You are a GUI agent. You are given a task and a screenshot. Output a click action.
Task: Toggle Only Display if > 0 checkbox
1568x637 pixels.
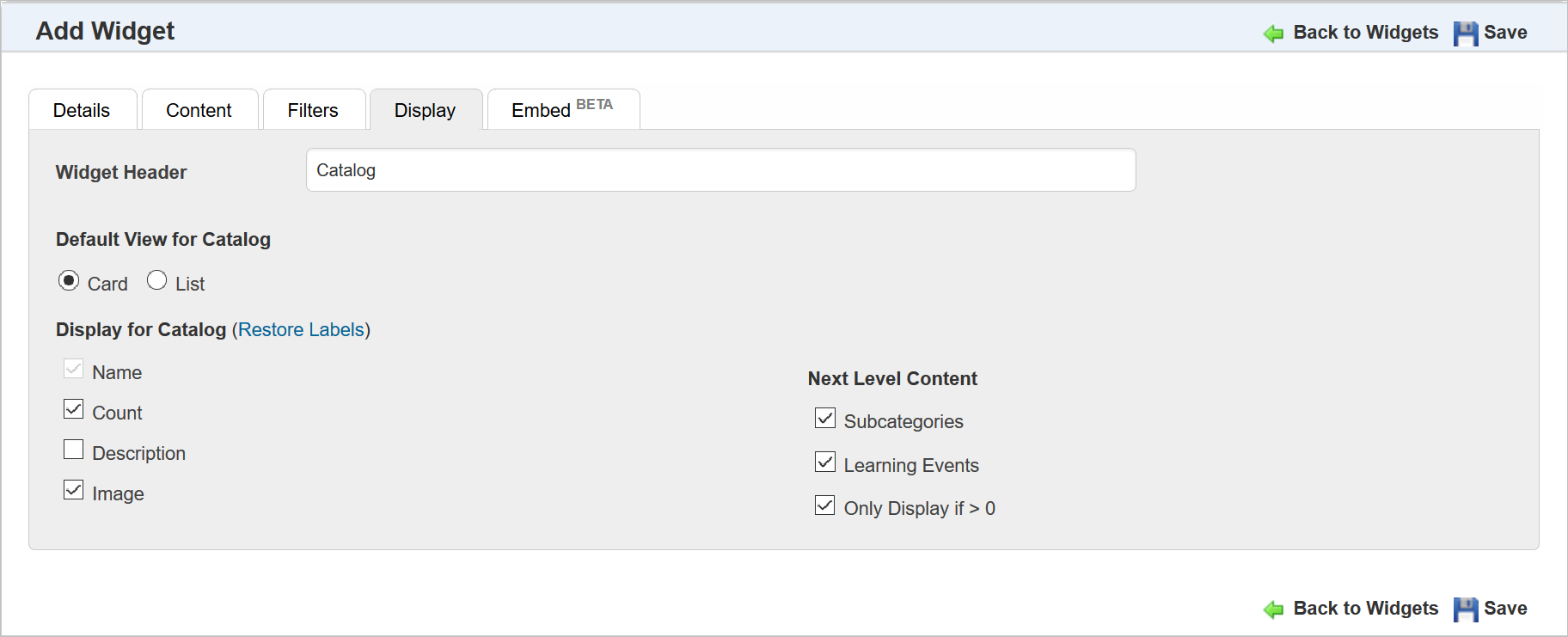[825, 505]
